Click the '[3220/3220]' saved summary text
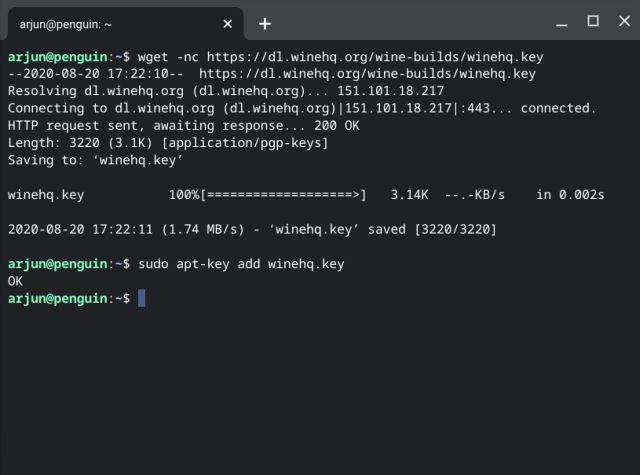Viewport: 640px width, 475px height. pyautogui.click(x=455, y=230)
